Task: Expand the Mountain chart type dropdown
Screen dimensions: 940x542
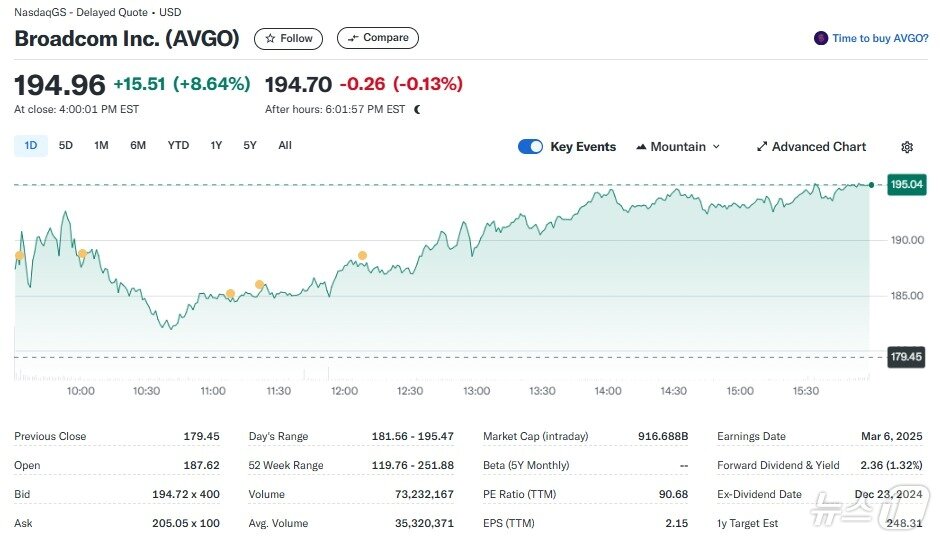Action: (x=715, y=147)
